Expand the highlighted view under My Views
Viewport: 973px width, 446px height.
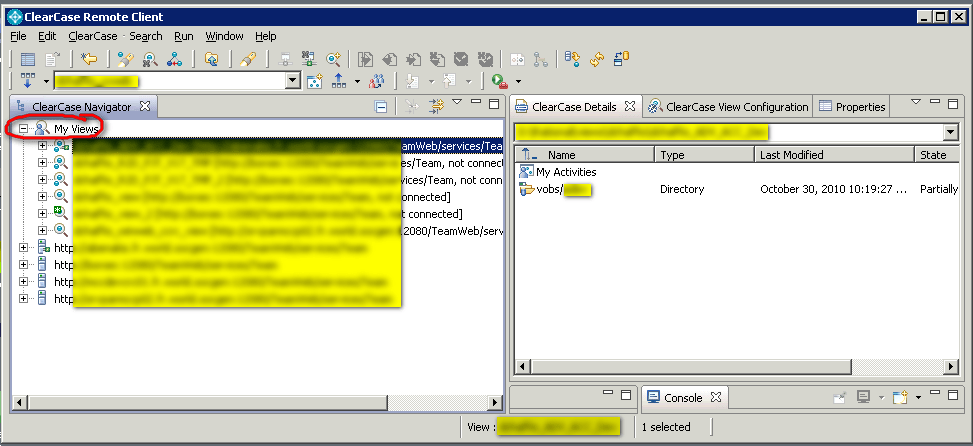42,146
